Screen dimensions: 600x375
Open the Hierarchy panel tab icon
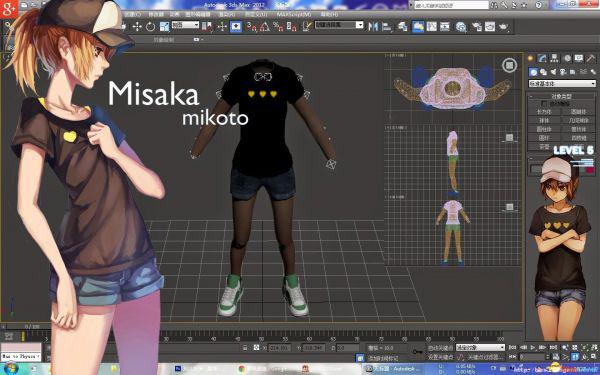point(554,58)
